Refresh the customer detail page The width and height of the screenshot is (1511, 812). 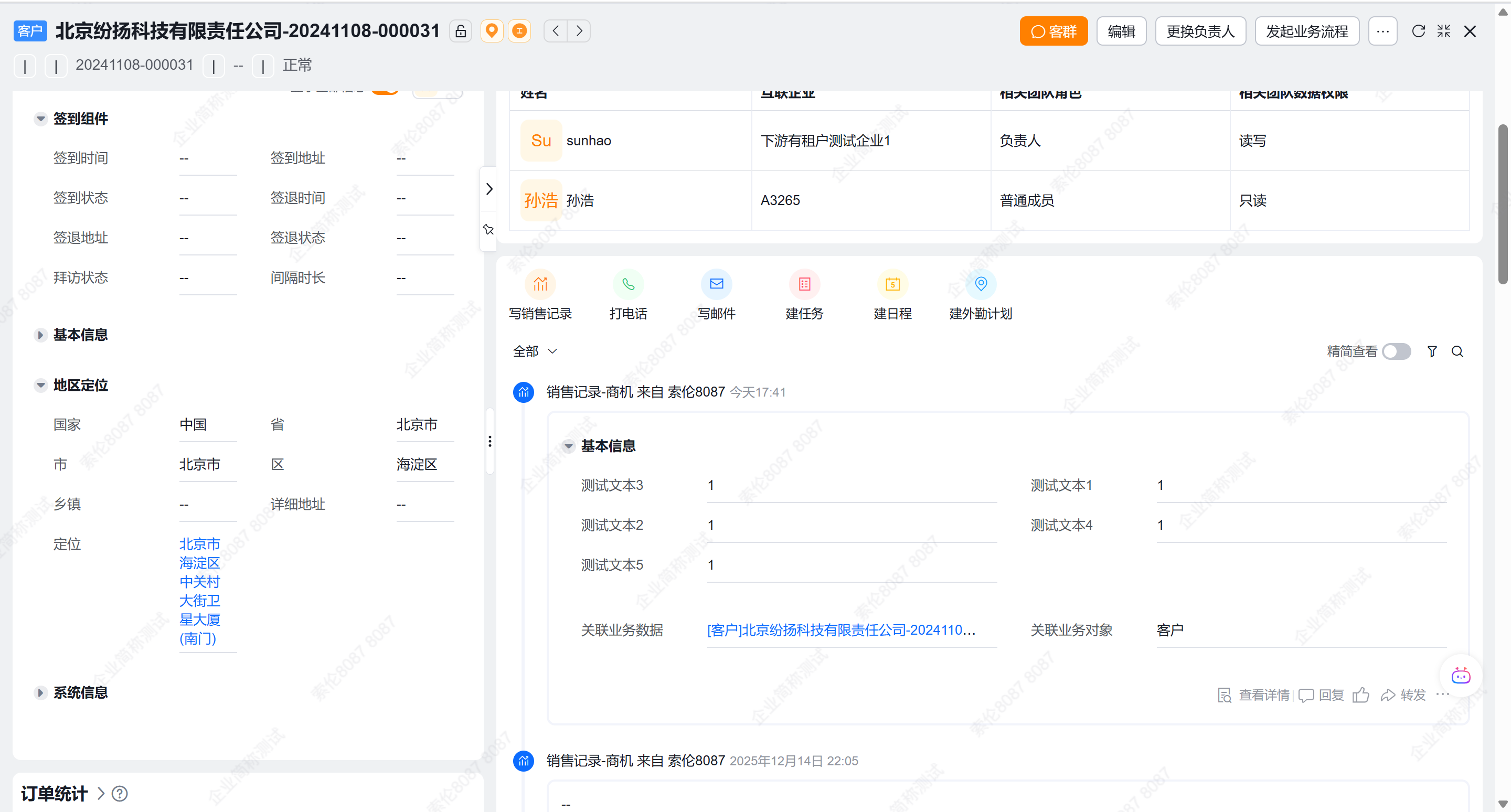click(1418, 31)
